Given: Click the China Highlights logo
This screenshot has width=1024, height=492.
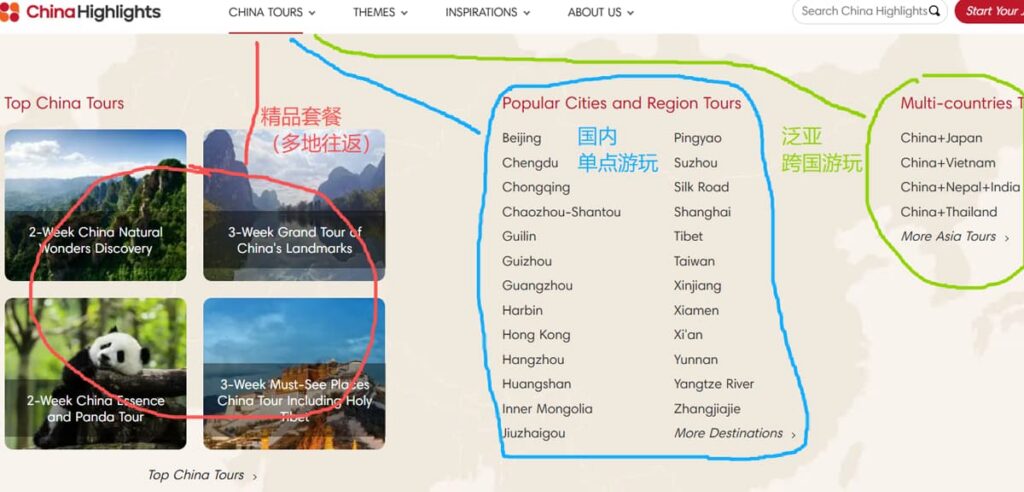Looking at the screenshot, I should tap(80, 12).
